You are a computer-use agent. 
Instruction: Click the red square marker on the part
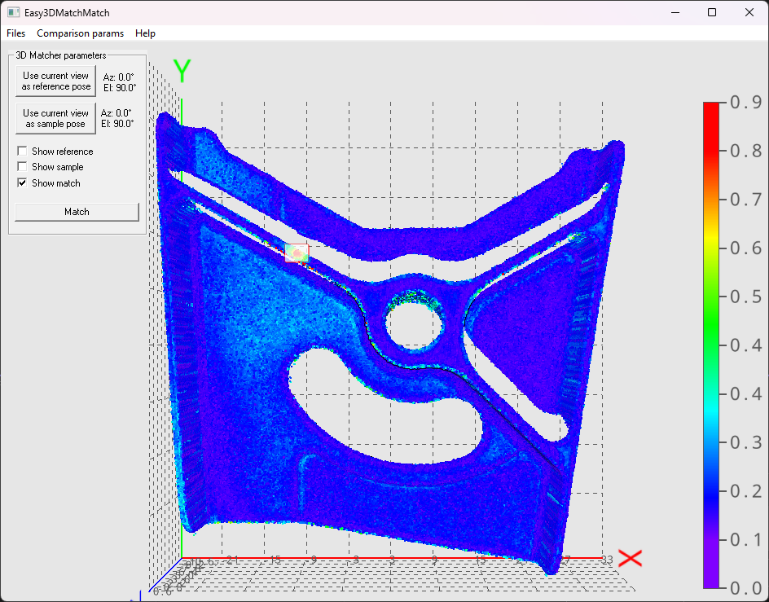[x=297, y=253]
